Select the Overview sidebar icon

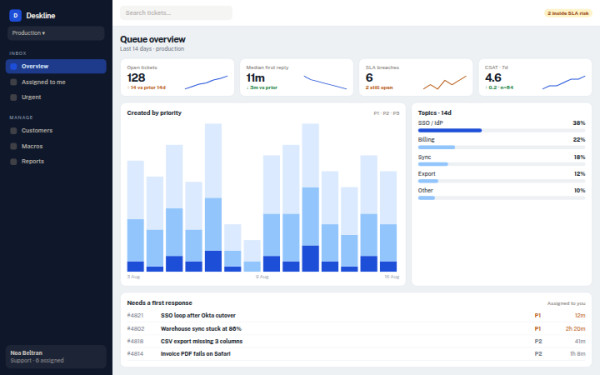tap(13, 66)
